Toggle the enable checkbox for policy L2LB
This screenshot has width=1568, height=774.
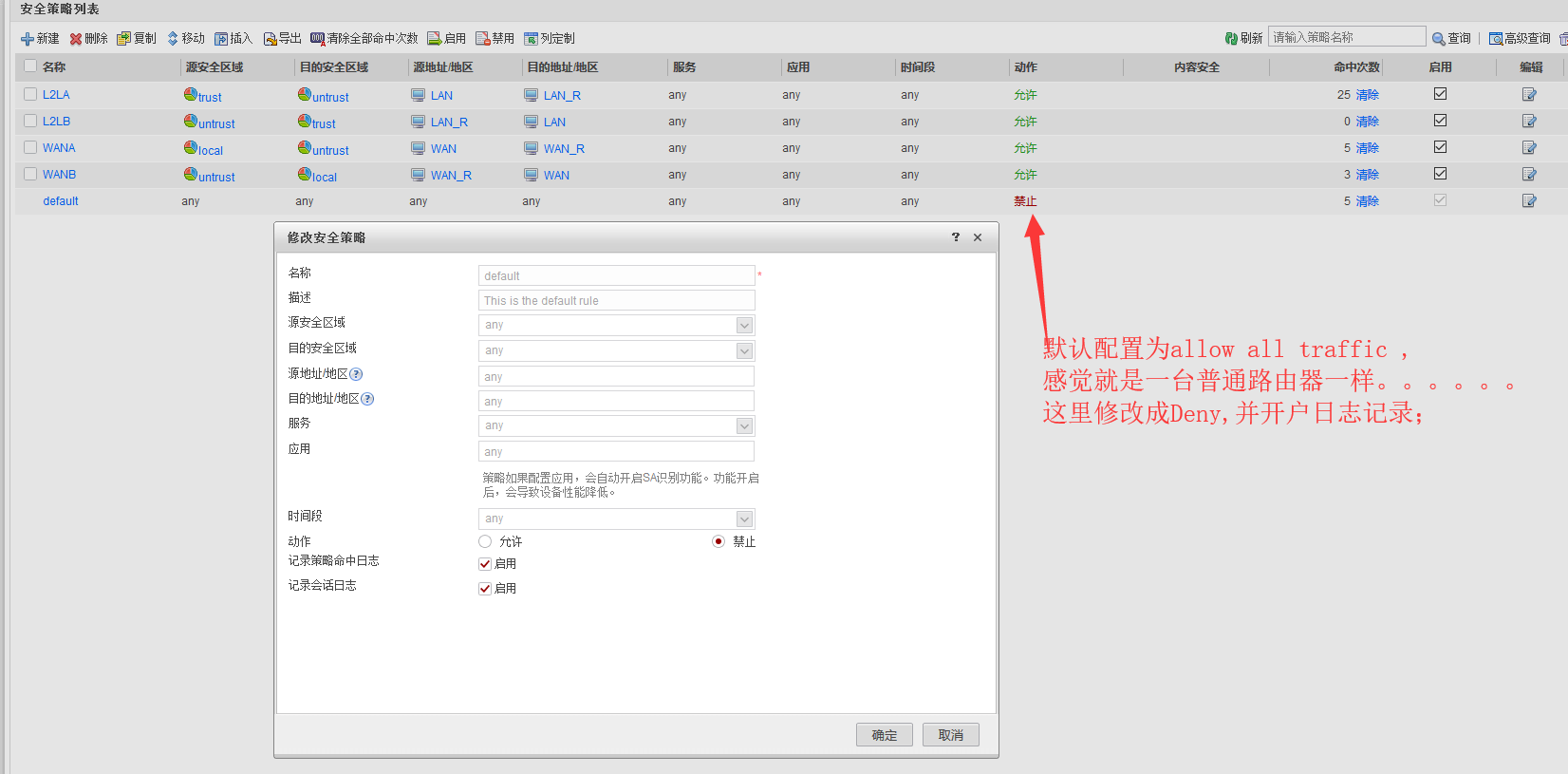pos(1440,121)
